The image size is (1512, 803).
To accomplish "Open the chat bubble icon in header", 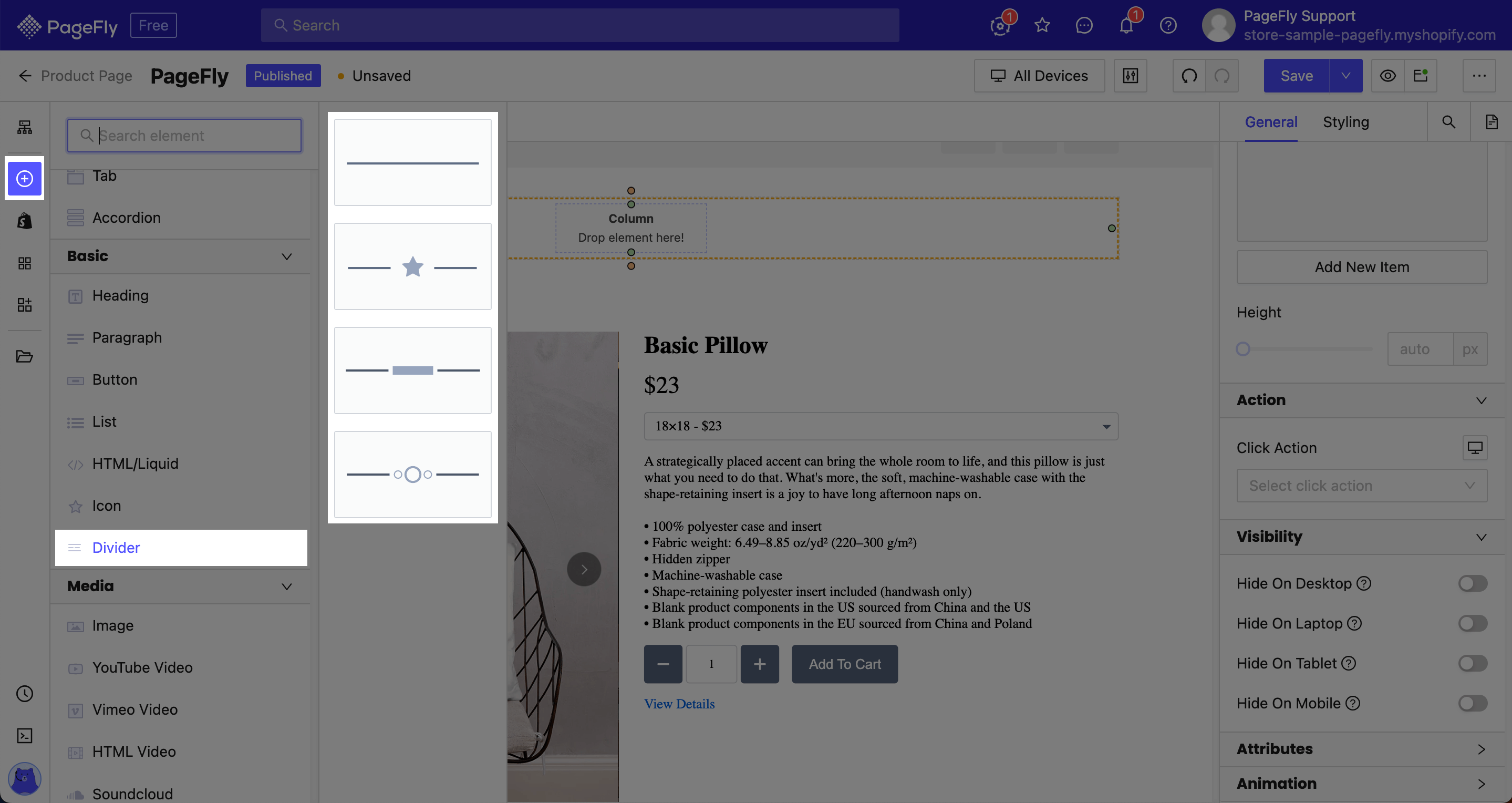I will (1084, 25).
